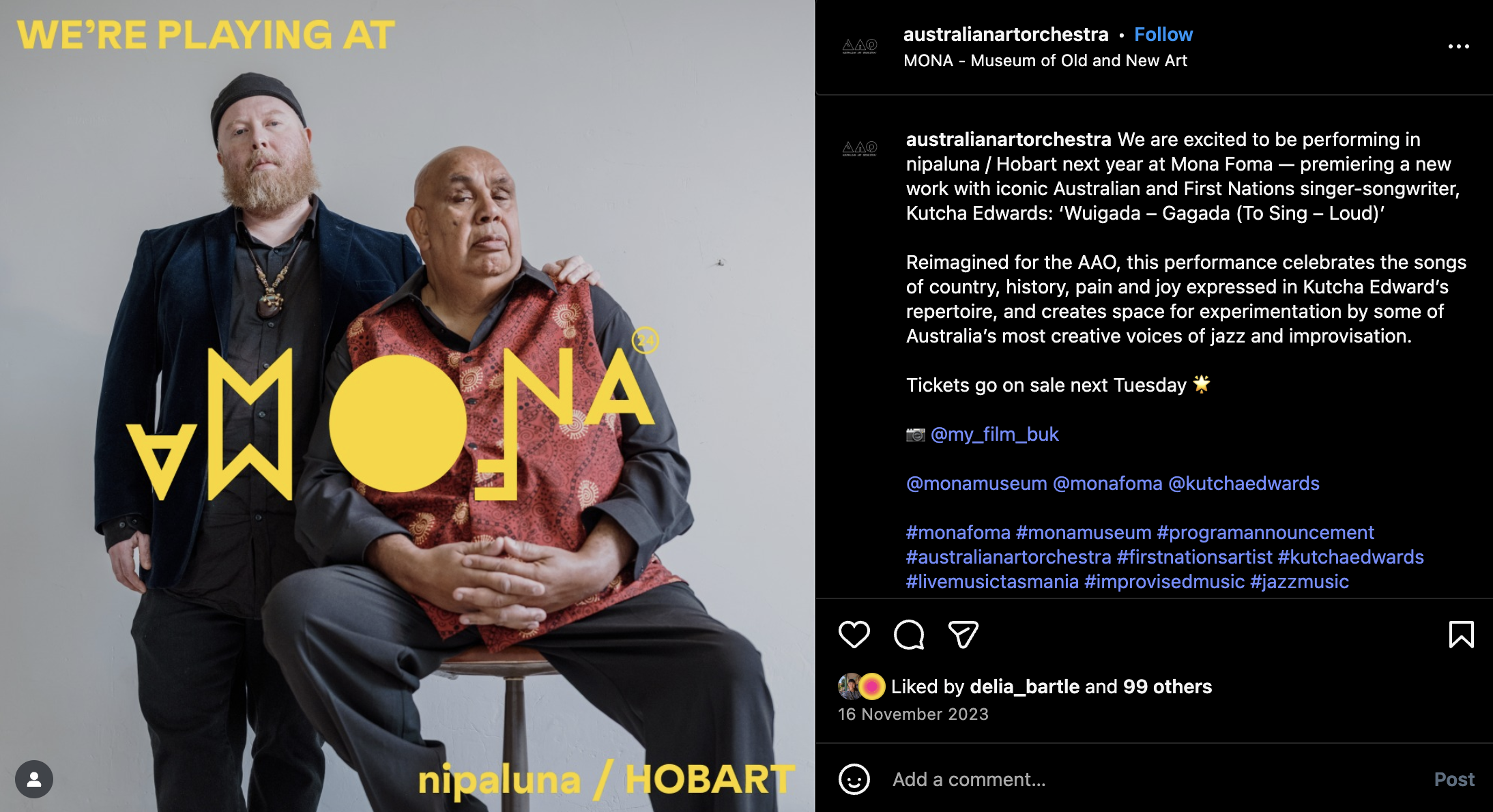This screenshot has width=1493, height=812.
Task: Open the @my_film_buk mention
Action: (995, 434)
